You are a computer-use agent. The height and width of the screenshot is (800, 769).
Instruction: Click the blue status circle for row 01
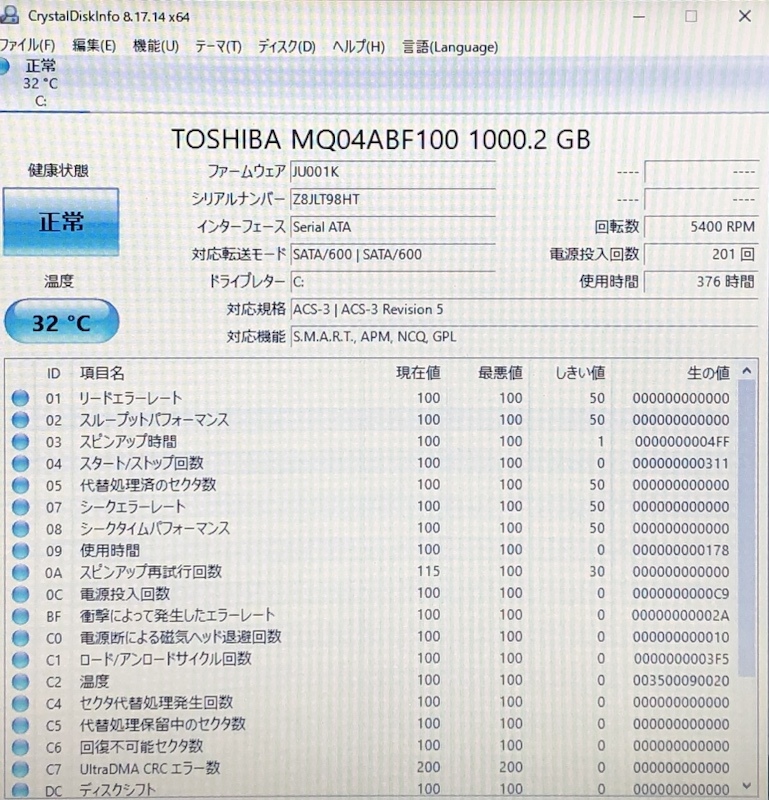tap(20, 398)
